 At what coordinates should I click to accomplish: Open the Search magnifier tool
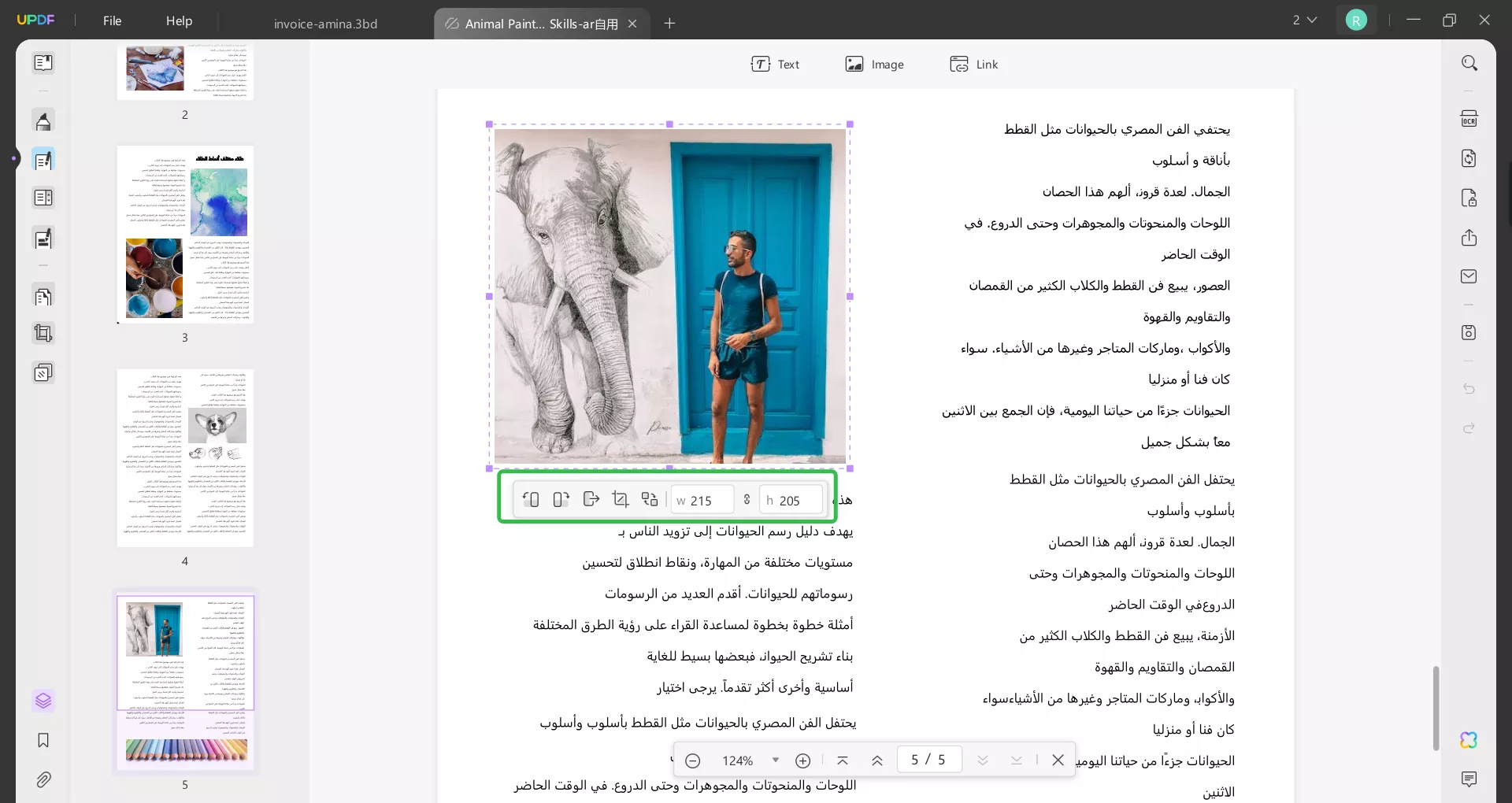tap(1469, 63)
